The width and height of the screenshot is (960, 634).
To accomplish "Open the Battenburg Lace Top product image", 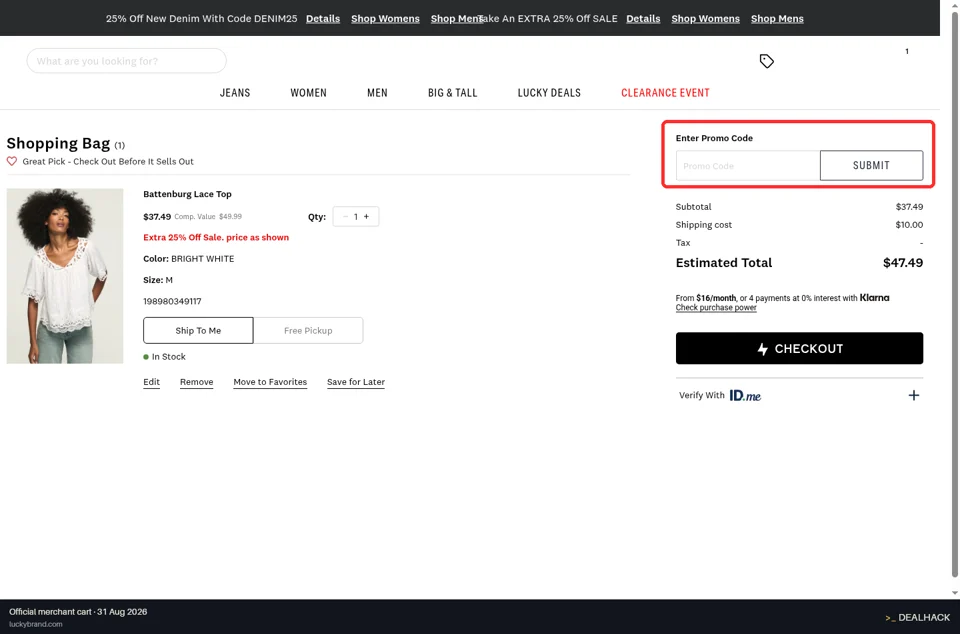I will [x=65, y=276].
